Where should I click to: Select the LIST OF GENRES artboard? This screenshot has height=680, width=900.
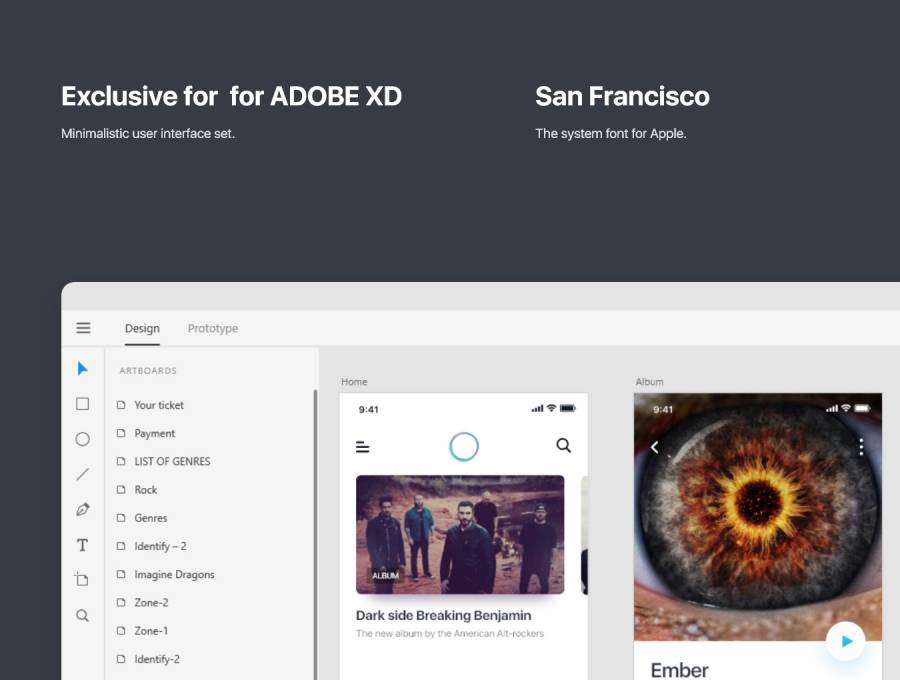pyautogui.click(x=171, y=461)
